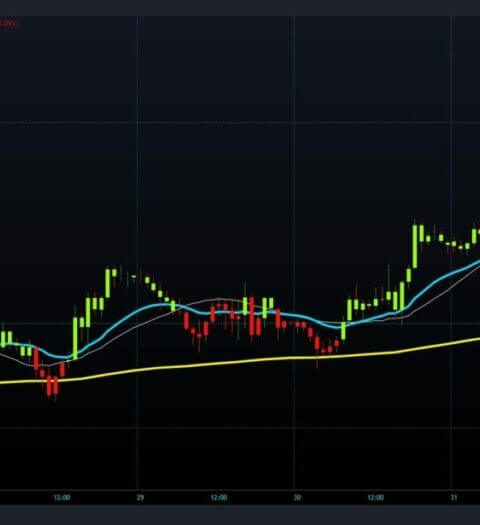
Task: Click the dark bottom bar below the time axis
Action: pos(240,515)
